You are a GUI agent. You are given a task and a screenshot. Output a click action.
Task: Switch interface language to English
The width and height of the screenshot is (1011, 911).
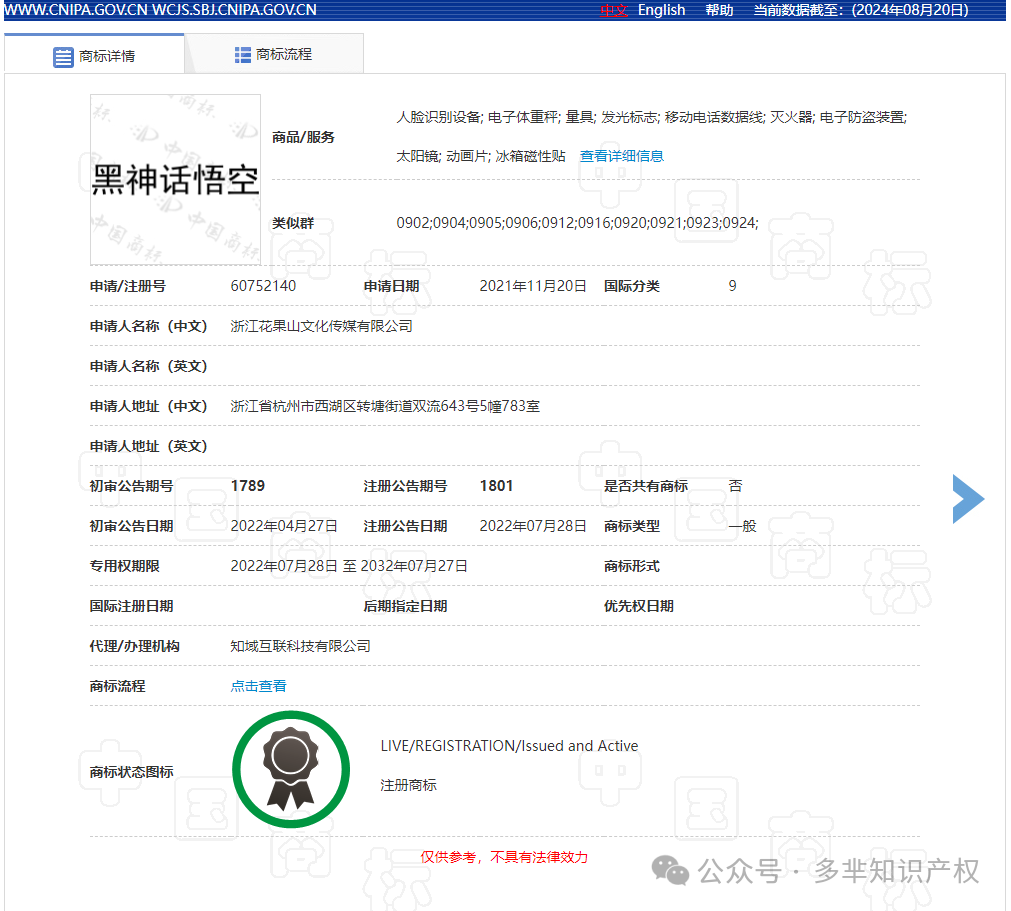coord(661,10)
